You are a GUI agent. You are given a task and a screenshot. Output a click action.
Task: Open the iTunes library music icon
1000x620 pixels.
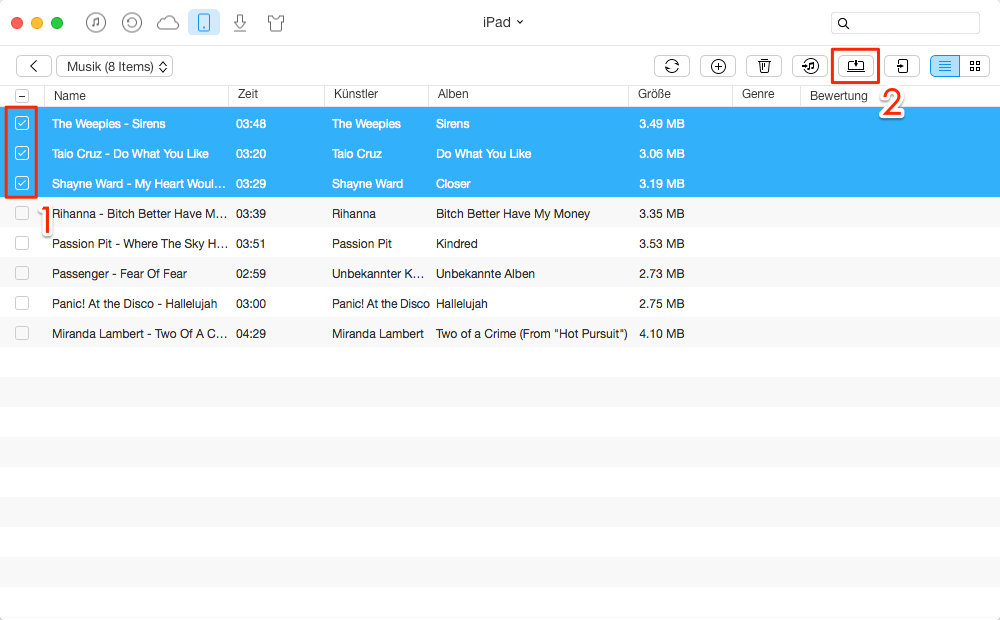point(96,23)
